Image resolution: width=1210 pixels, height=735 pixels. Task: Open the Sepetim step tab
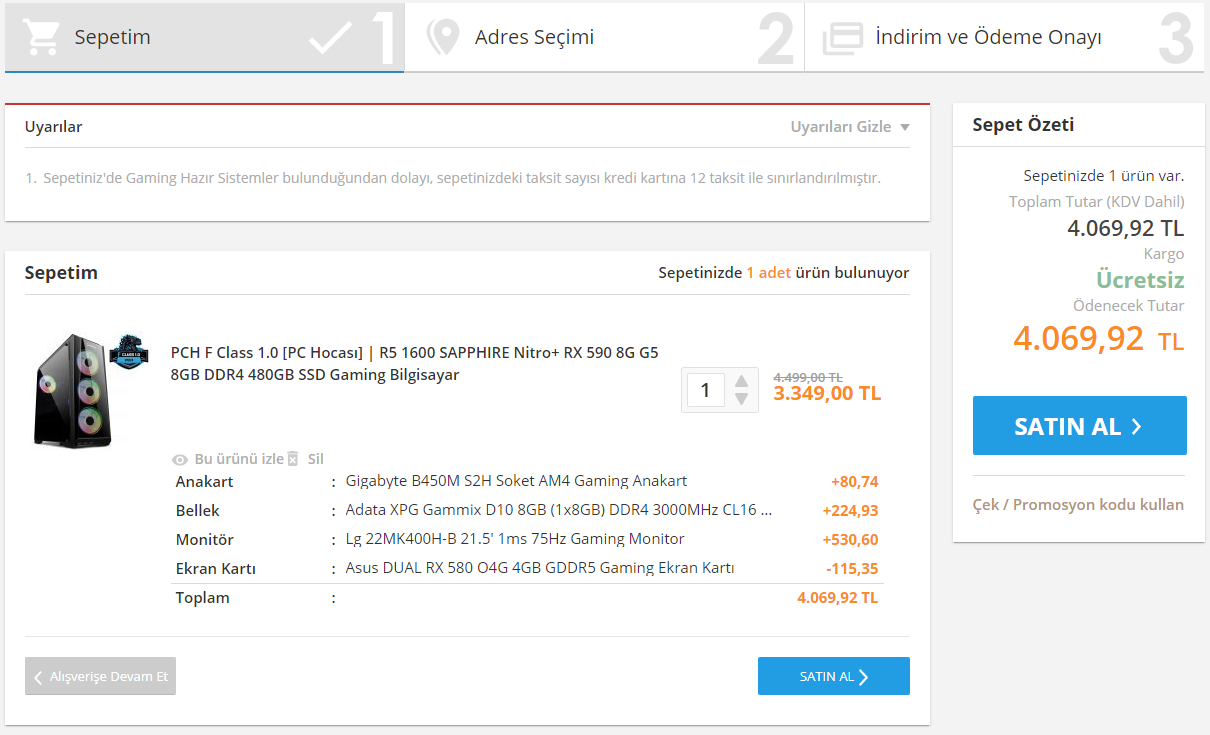pyautogui.click(x=205, y=37)
